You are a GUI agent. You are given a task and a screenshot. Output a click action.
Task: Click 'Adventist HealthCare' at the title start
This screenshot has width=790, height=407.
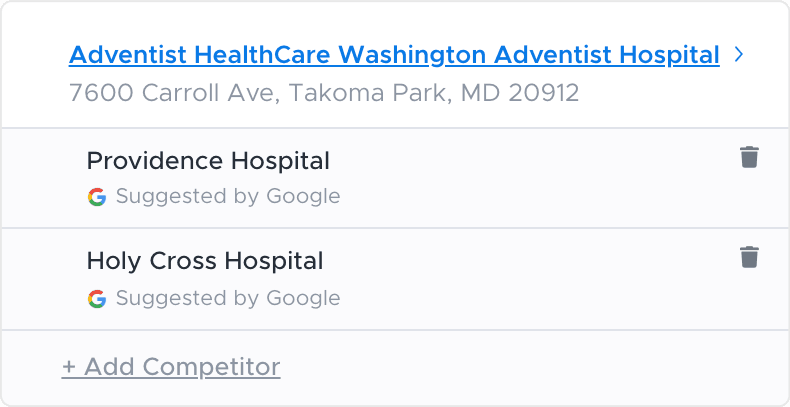coord(200,55)
